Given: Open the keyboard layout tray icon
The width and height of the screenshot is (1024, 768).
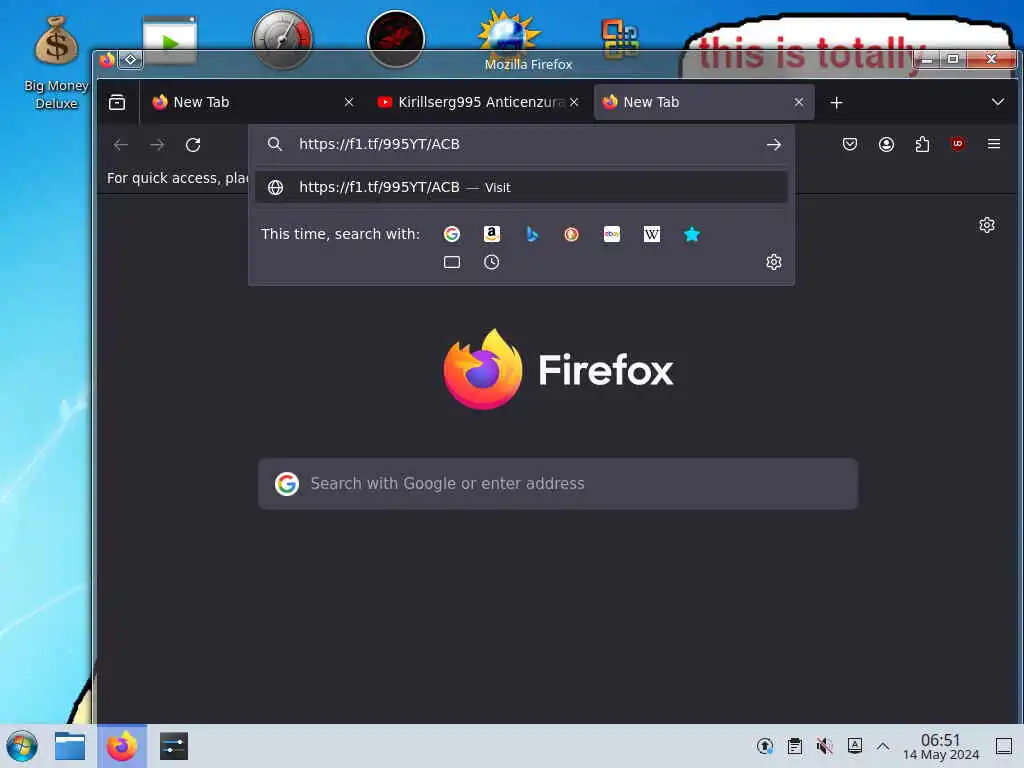Looking at the screenshot, I should [x=855, y=746].
